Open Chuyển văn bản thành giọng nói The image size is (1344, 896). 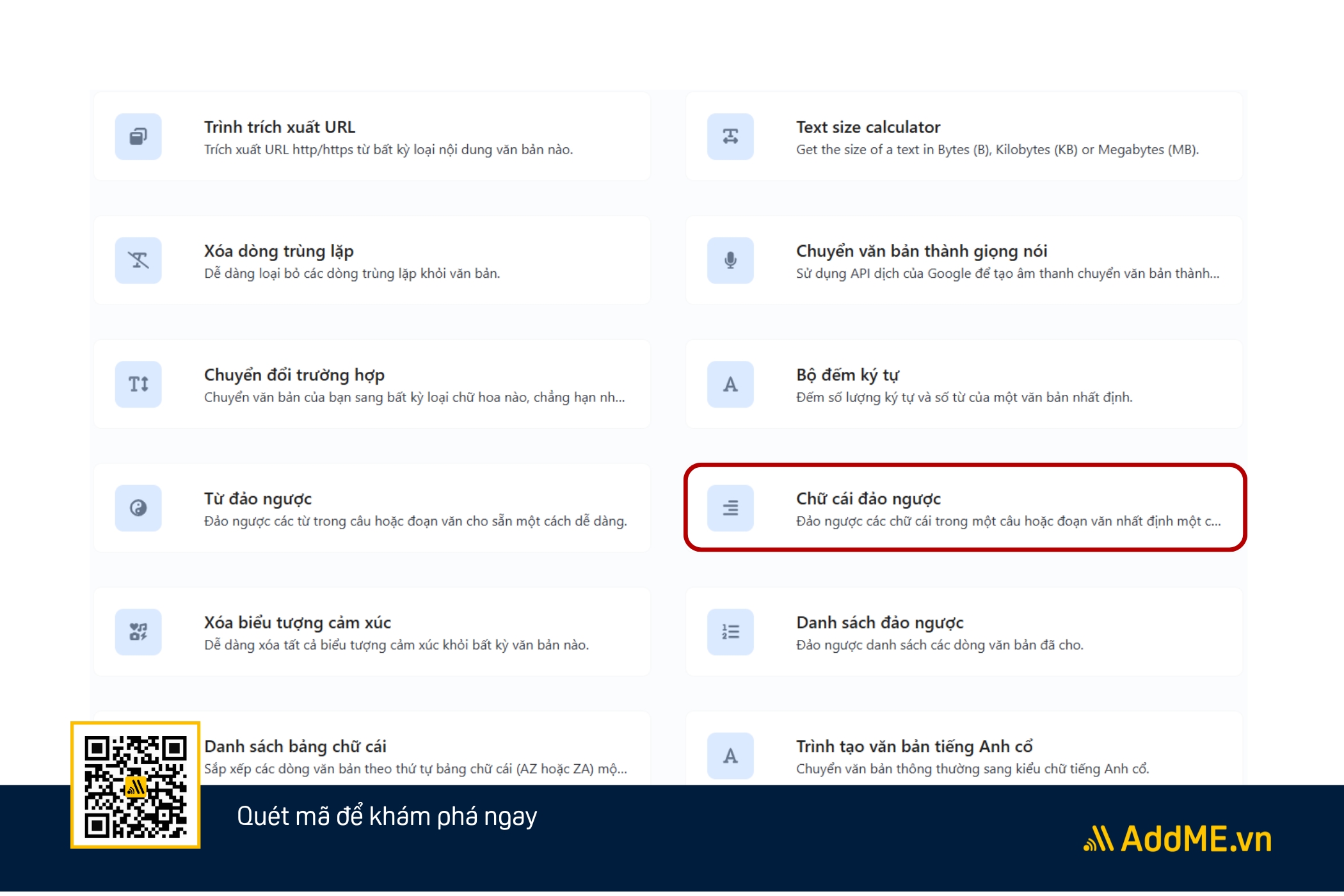coord(964,260)
